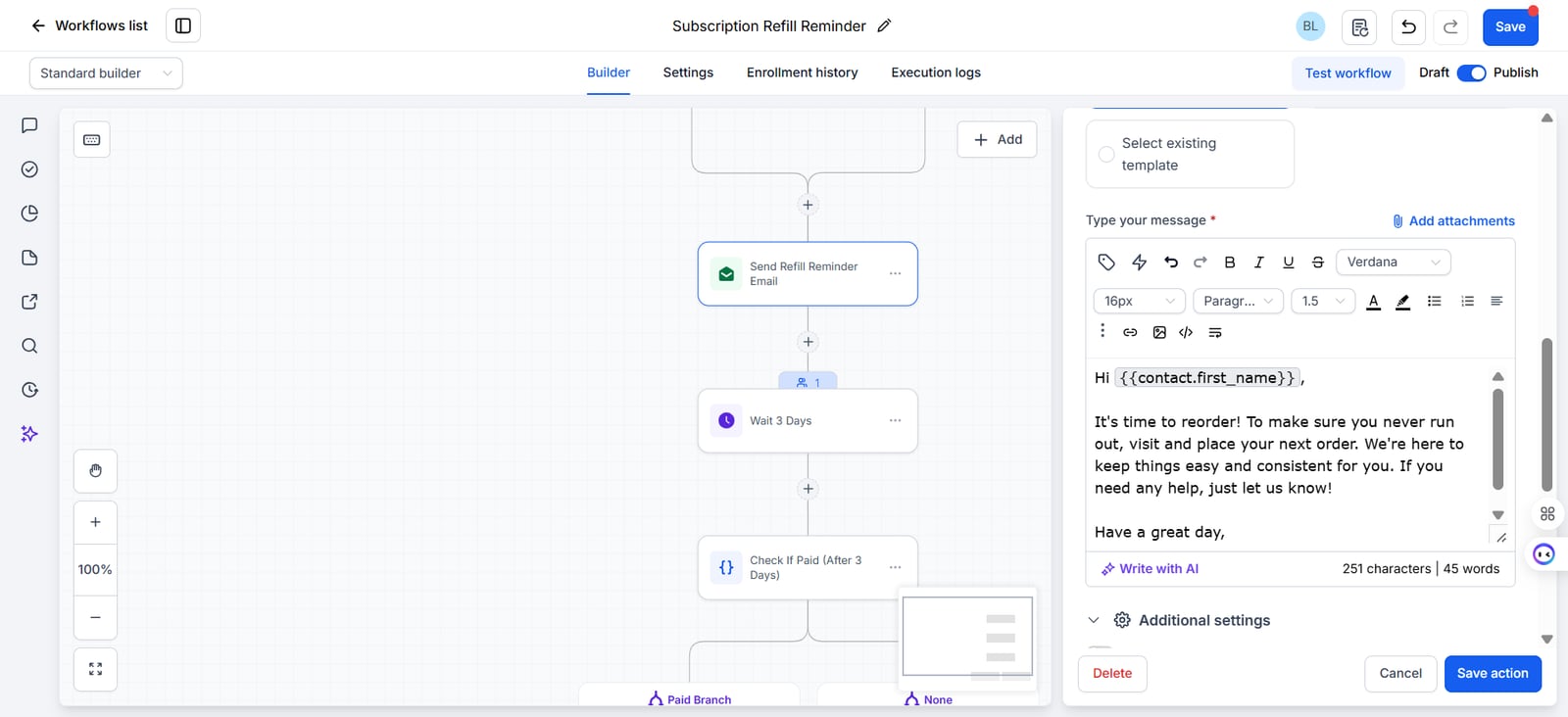Open the Enrollment history tab
The image size is (1568, 717).
click(802, 72)
